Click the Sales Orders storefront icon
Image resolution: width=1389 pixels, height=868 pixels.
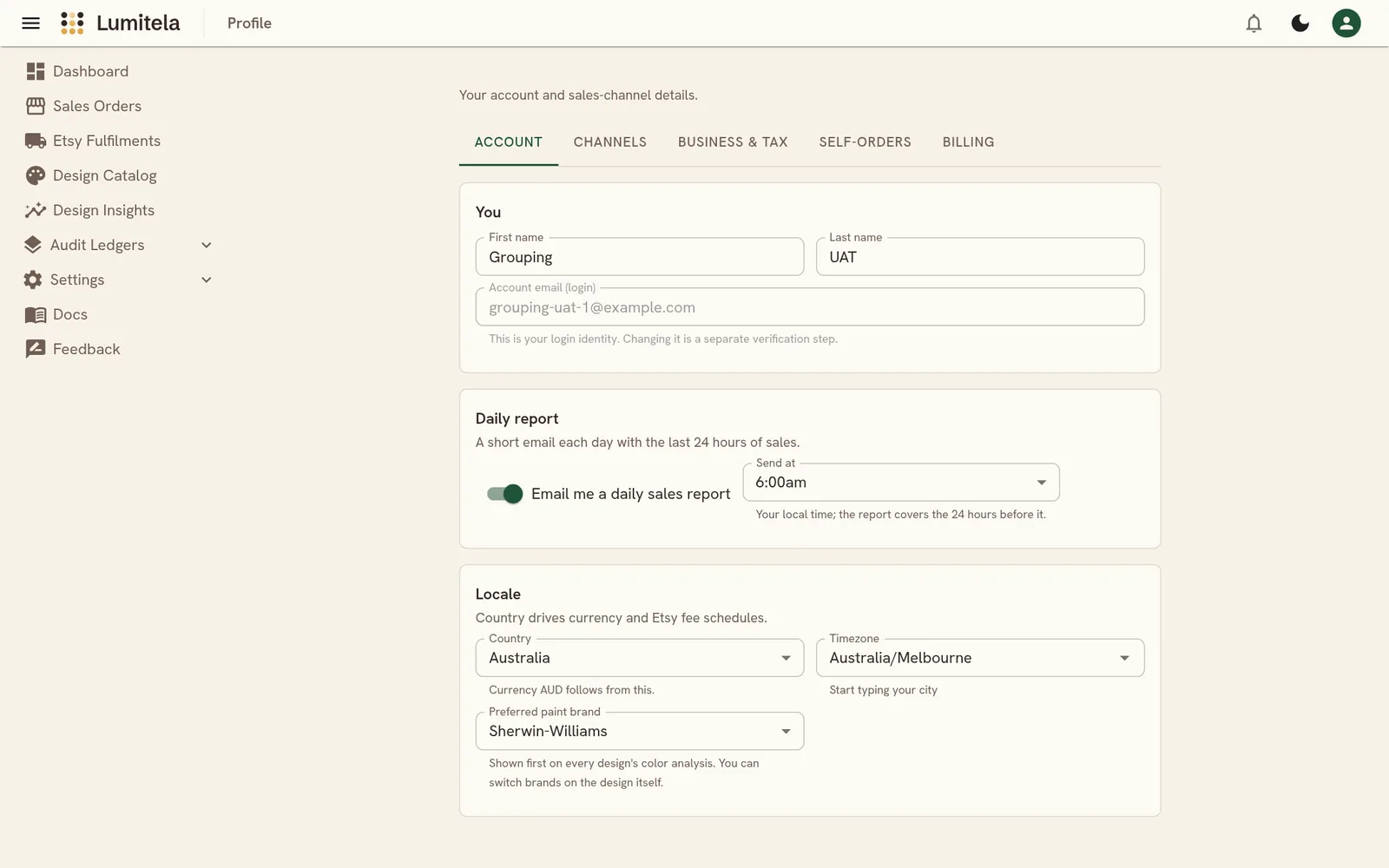(x=36, y=106)
